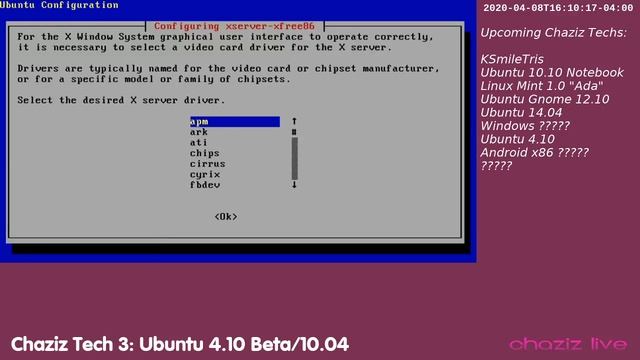This screenshot has height=360, width=640.
Task: Click the 'Ubuntu Configuration' header text
Action: click(x=59, y=5)
